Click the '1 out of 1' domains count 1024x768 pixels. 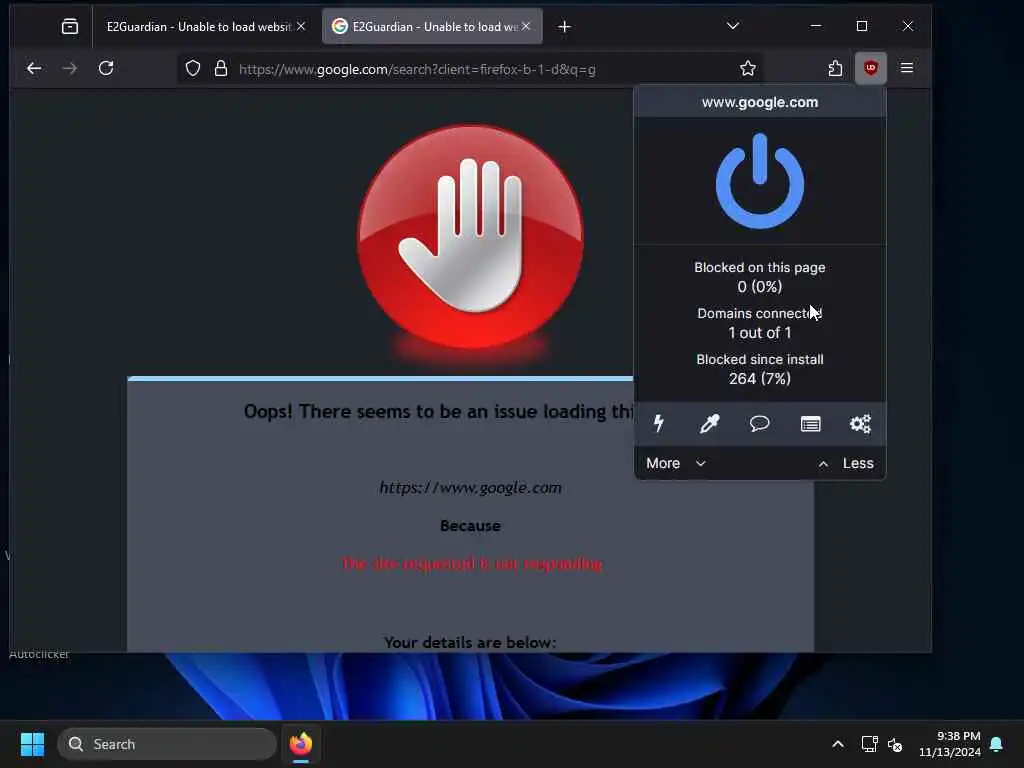pos(760,333)
